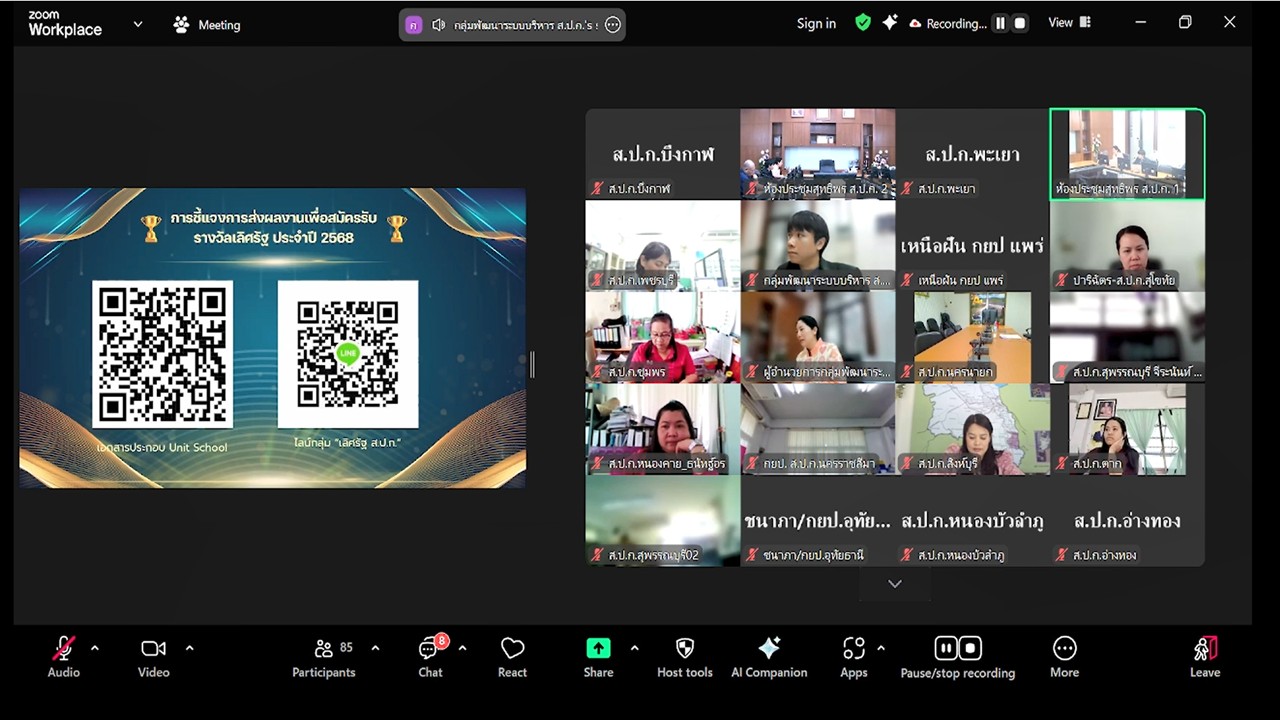
Task: Click Pause/stop recording in bottom toolbar
Action: (x=958, y=657)
